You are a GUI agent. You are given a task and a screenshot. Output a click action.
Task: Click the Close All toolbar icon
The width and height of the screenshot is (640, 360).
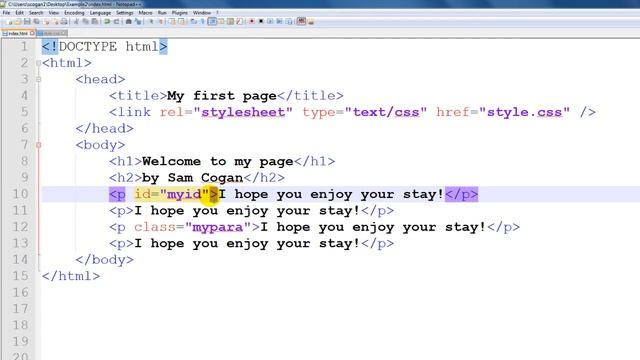click(55, 21)
